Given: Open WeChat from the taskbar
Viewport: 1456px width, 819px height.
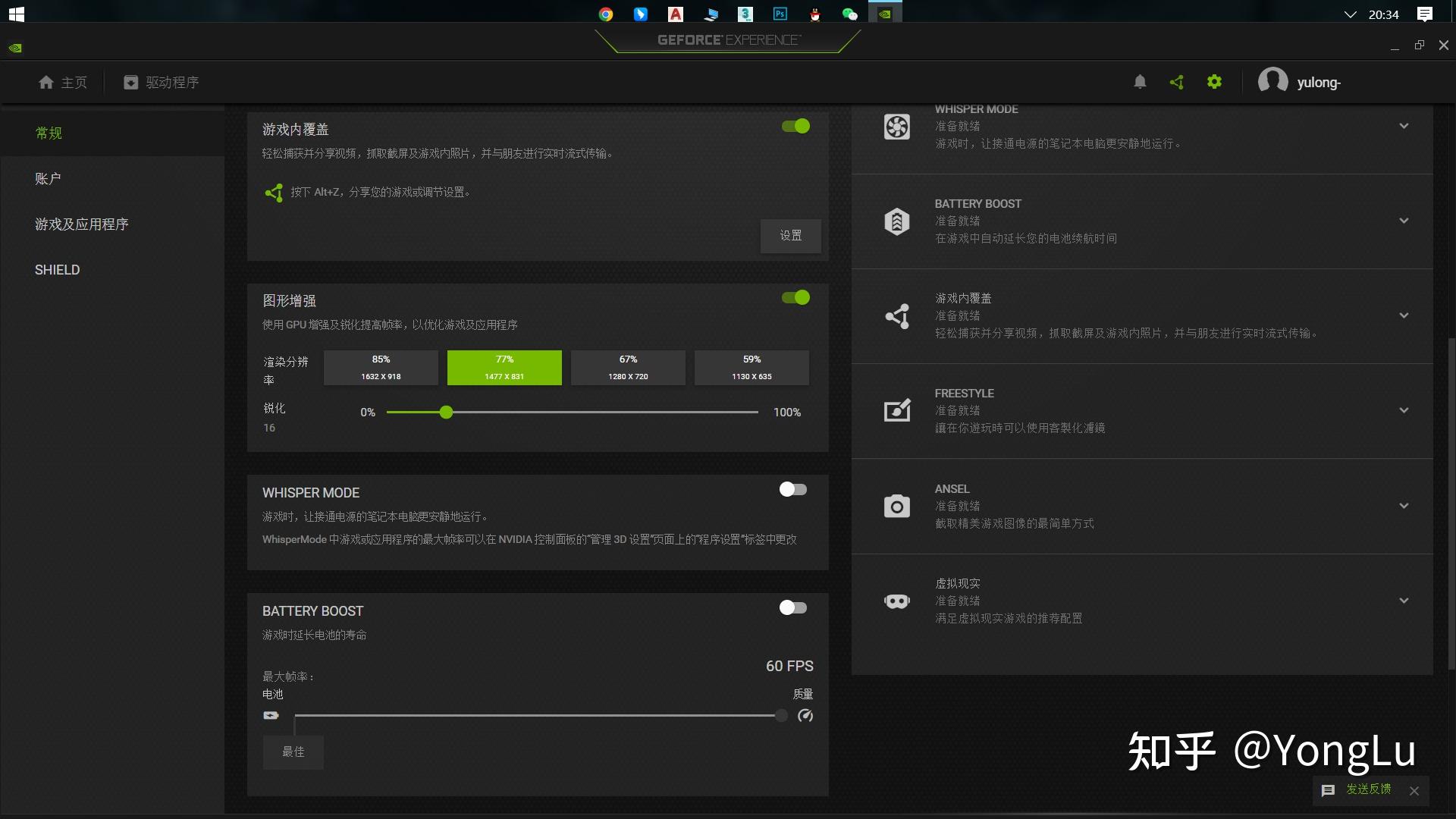Looking at the screenshot, I should 850,14.
